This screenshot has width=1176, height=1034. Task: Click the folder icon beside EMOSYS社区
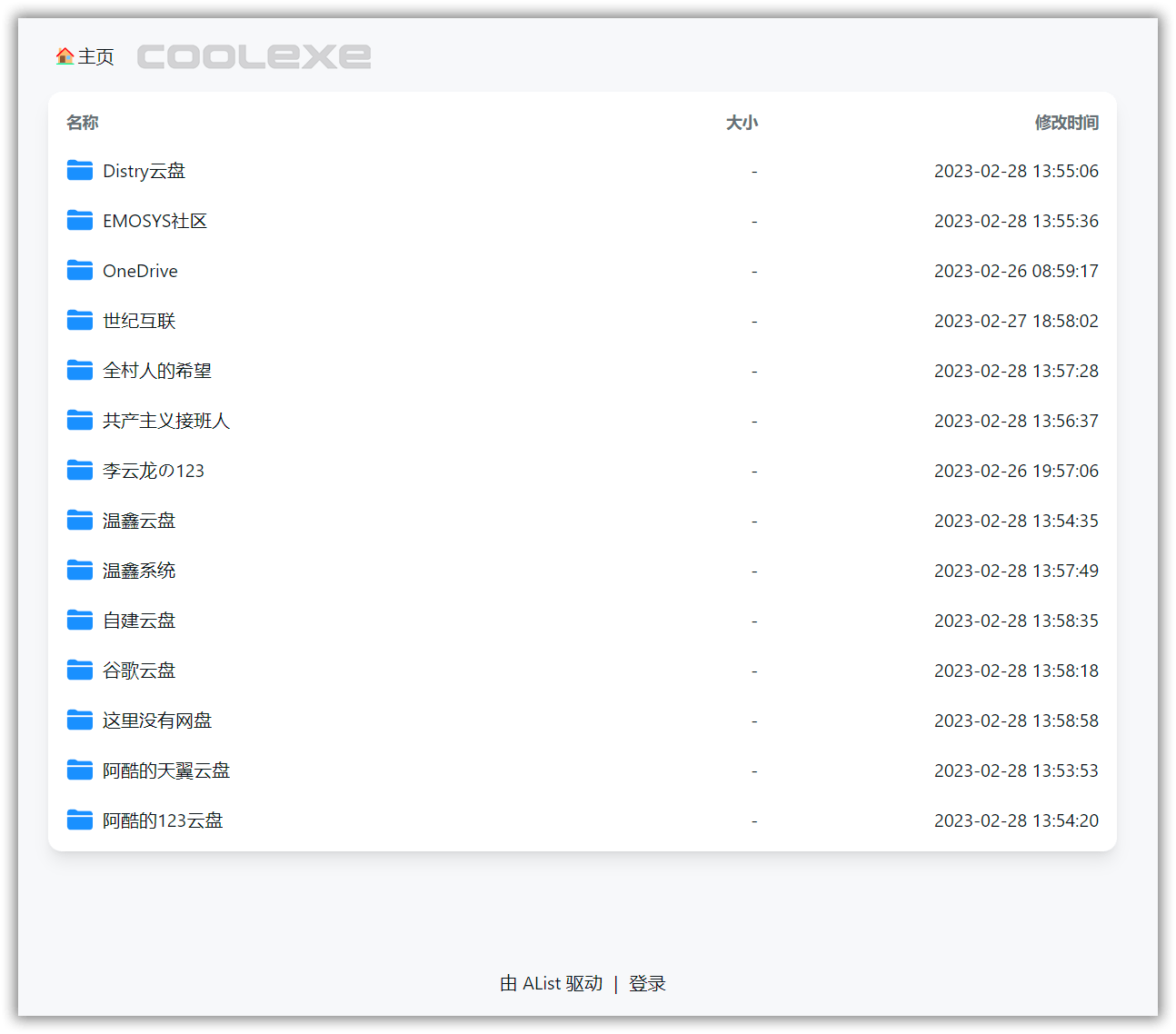click(x=79, y=220)
